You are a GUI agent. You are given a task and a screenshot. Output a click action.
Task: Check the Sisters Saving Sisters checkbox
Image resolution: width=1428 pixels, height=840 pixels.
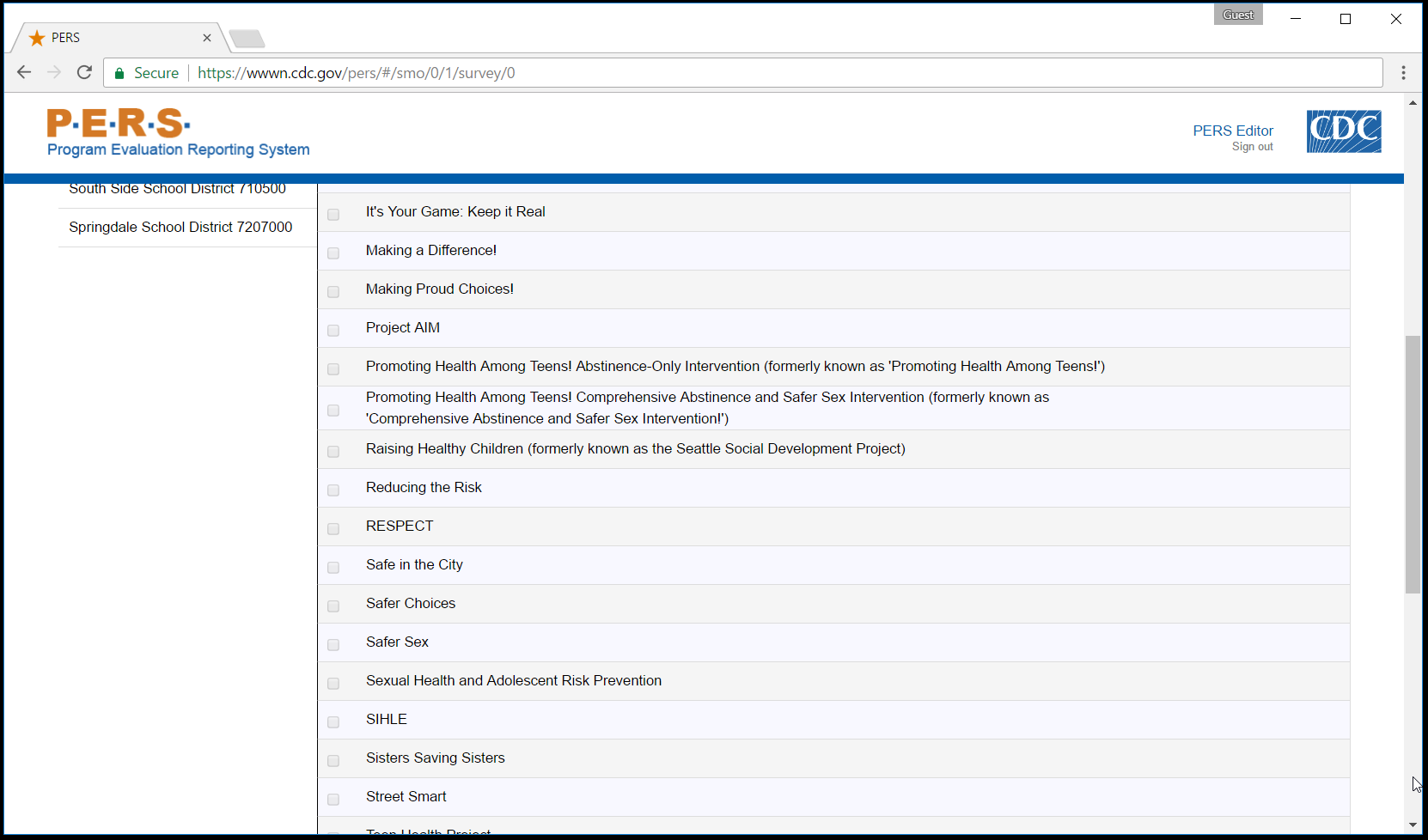(x=333, y=760)
